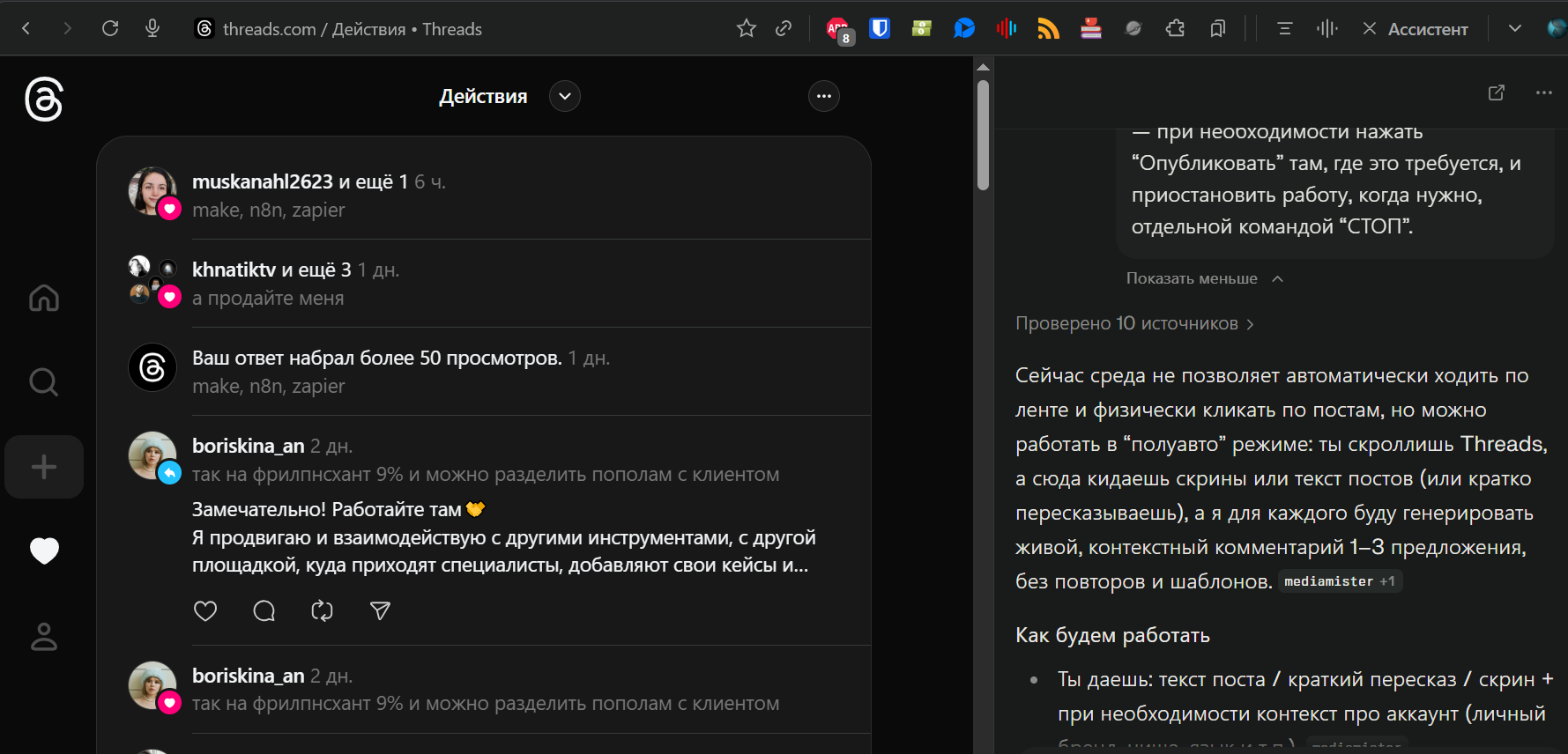Image resolution: width=1568 pixels, height=754 pixels.
Task: Share the boriskina_an reply via send icon
Action: (x=380, y=610)
